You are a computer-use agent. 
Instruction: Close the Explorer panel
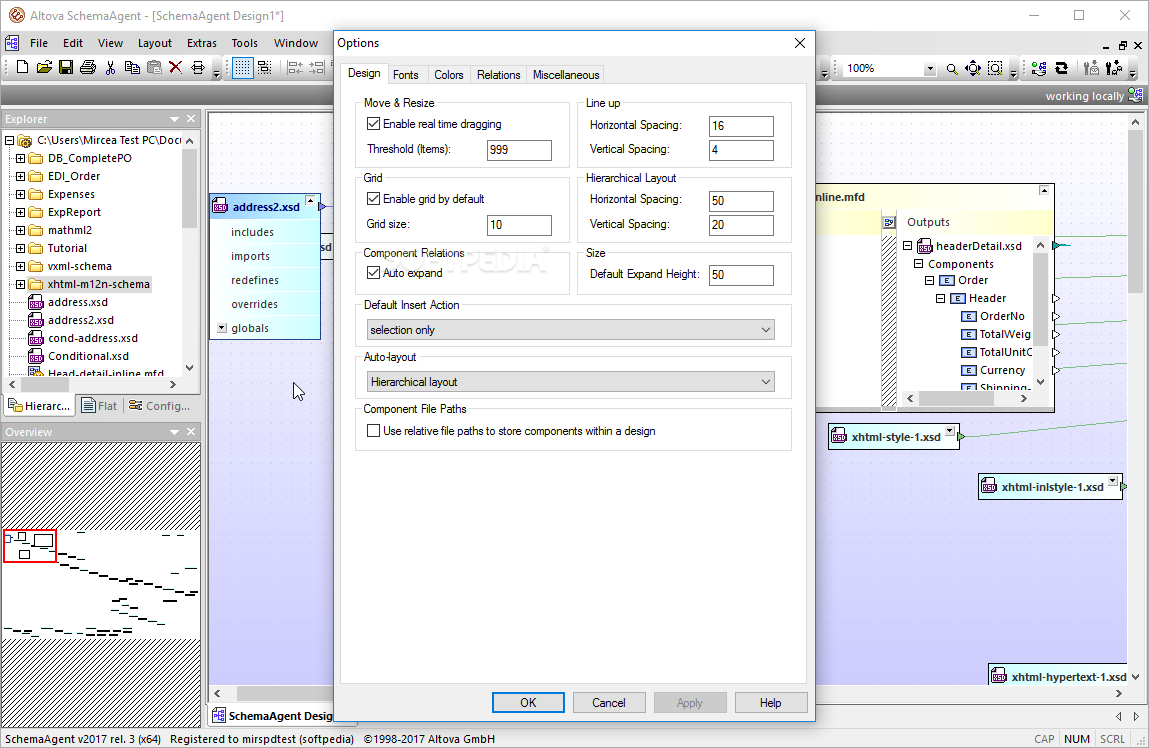click(x=191, y=119)
